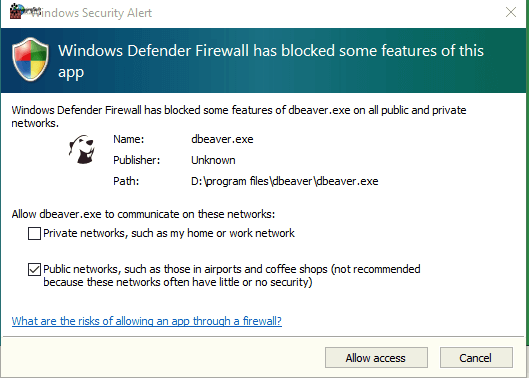The image size is (529, 378).
Task: Click the title bar window icon
Action: (16, 11)
